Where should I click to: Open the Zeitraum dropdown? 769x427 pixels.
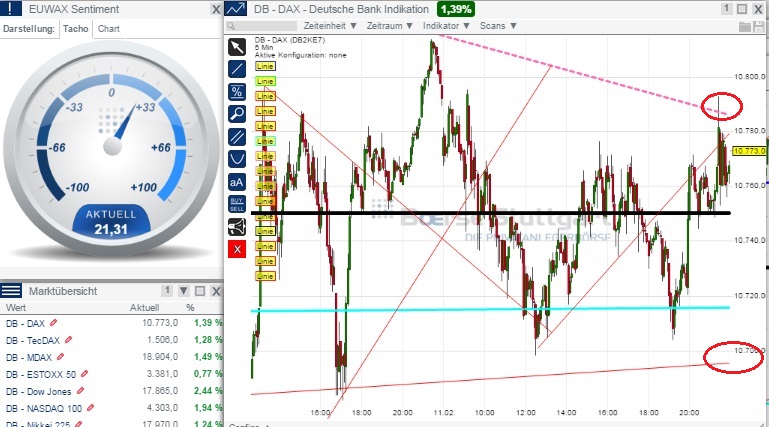[x=390, y=26]
